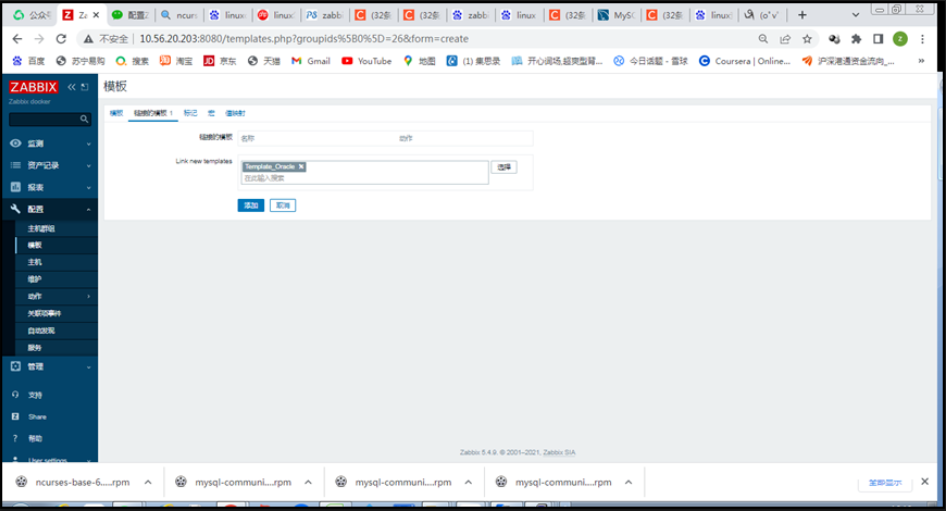Viewport: 948px width, 514px height.
Task: Click the 选择 select button
Action: click(504, 167)
